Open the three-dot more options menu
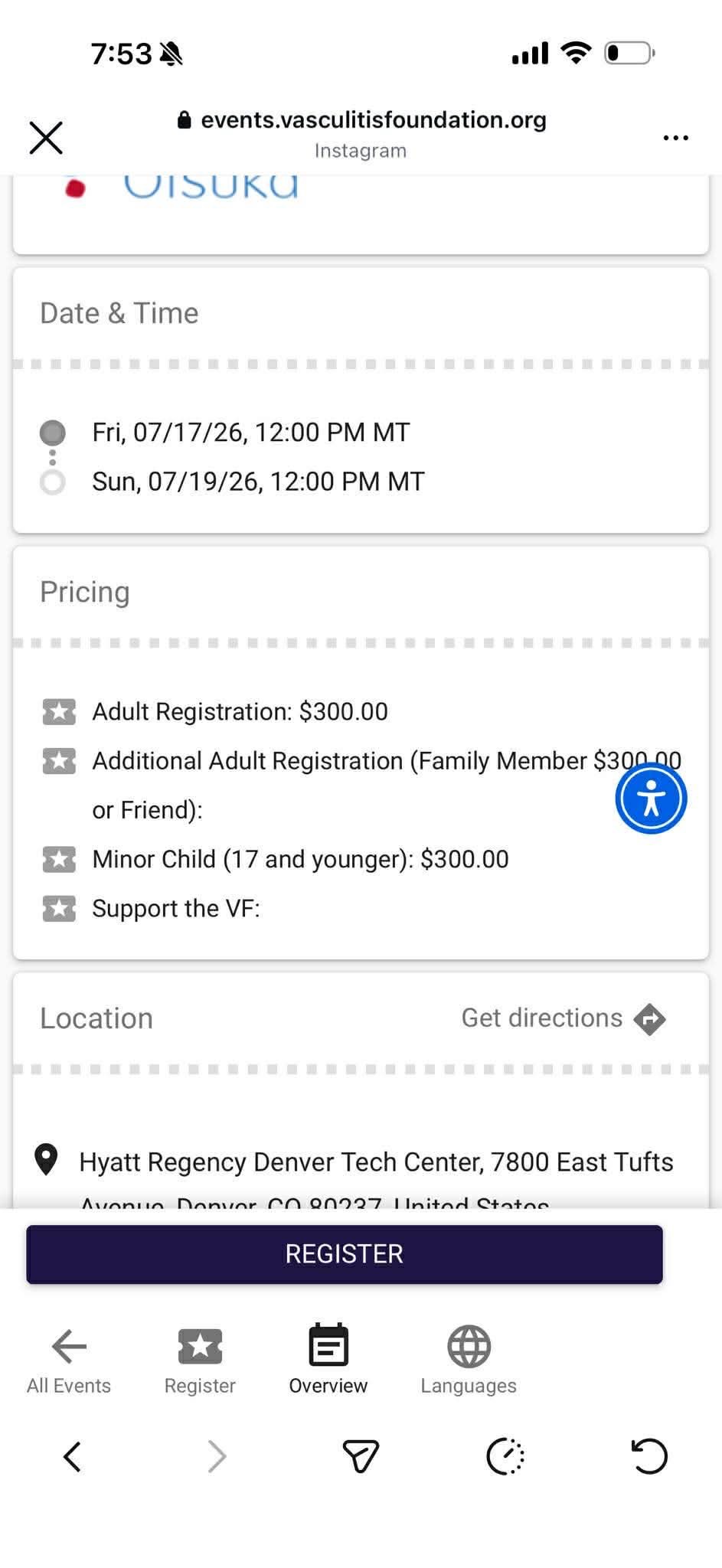 pyautogui.click(x=675, y=138)
